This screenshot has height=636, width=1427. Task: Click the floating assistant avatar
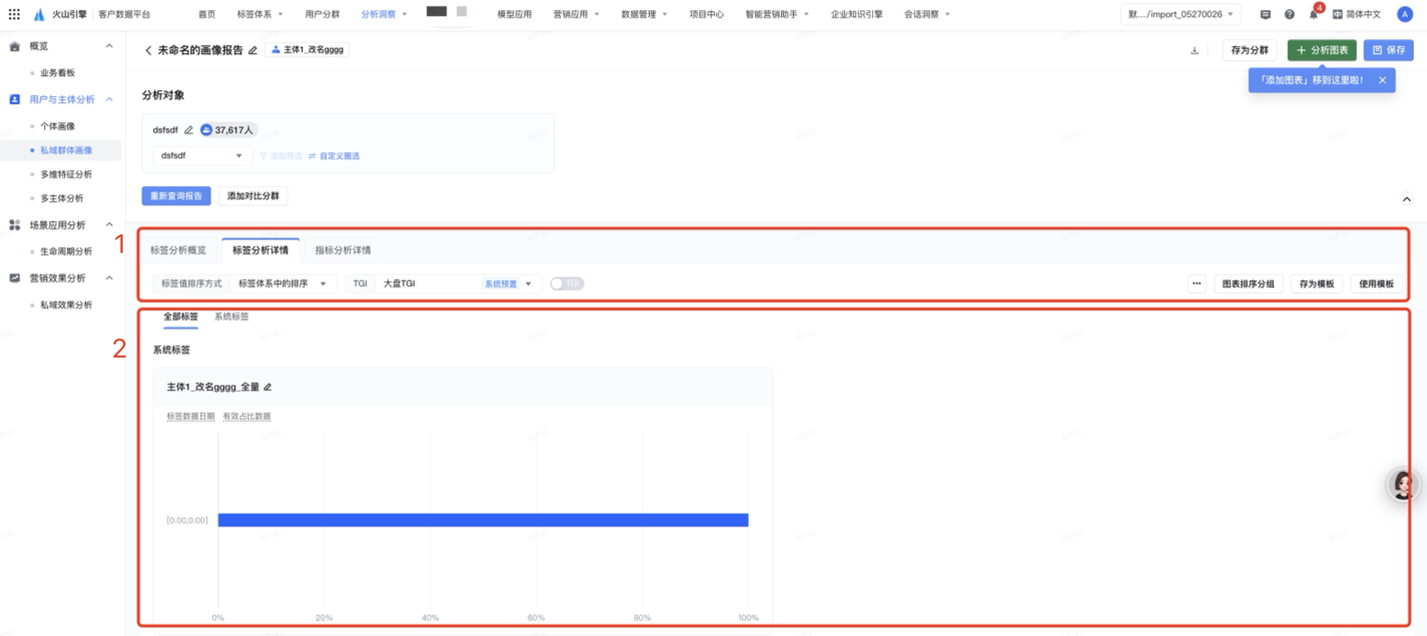point(1404,485)
